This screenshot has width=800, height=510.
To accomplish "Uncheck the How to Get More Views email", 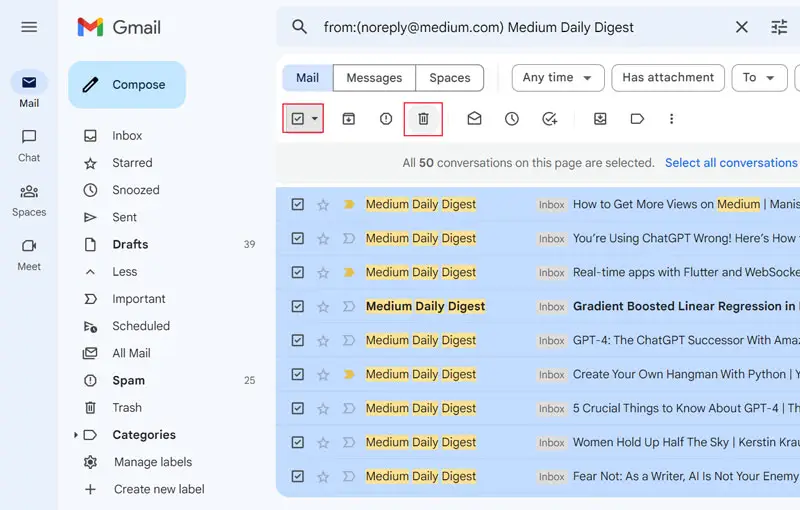I will [297, 205].
